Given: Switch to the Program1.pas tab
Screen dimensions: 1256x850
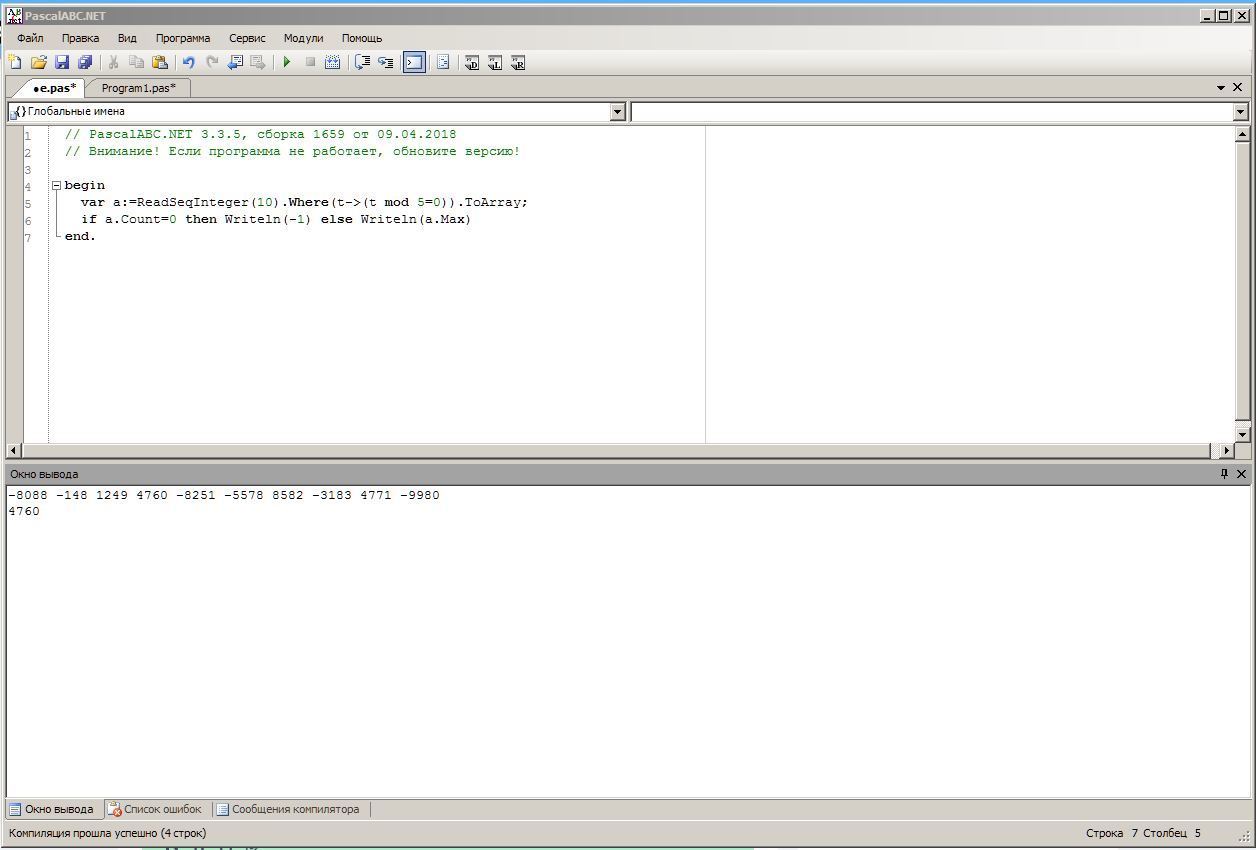Looking at the screenshot, I should pos(138,88).
